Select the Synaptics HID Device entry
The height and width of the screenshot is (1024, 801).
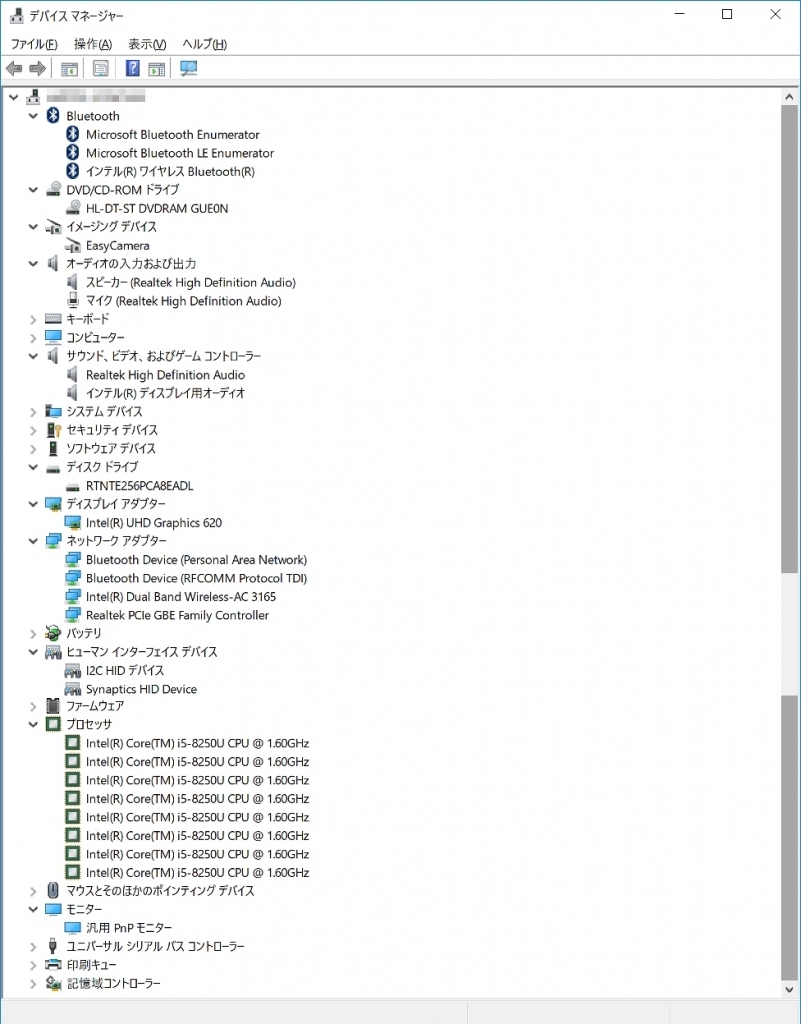(x=141, y=689)
